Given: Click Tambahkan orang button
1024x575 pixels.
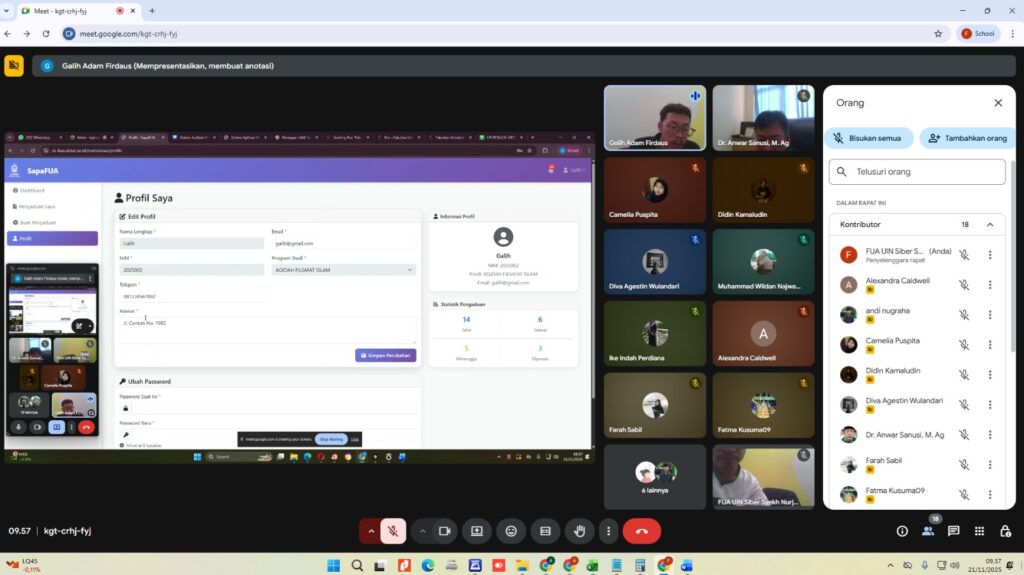Looking at the screenshot, I should [966, 138].
